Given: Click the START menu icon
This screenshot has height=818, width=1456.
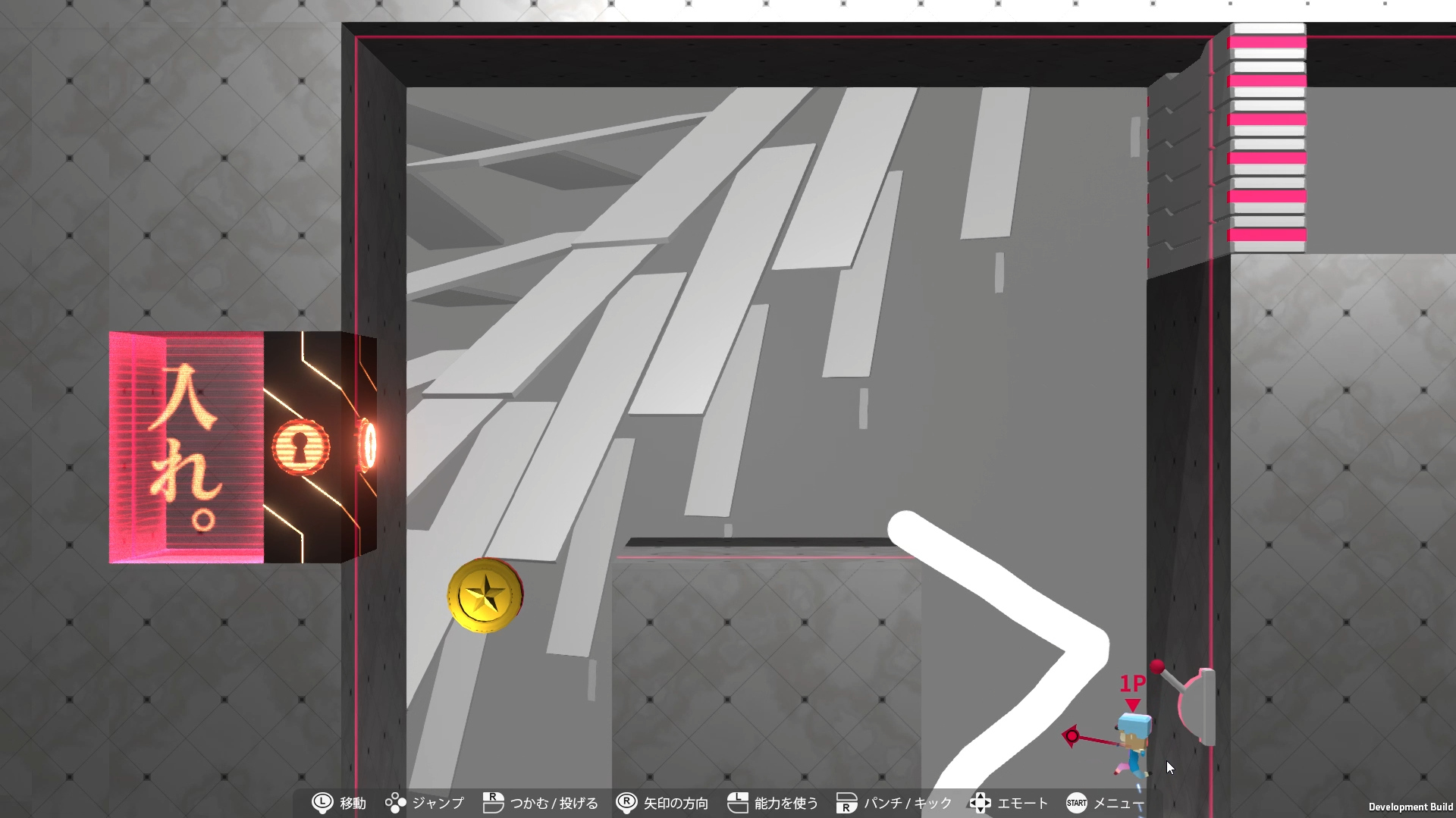Looking at the screenshot, I should click(x=1077, y=803).
